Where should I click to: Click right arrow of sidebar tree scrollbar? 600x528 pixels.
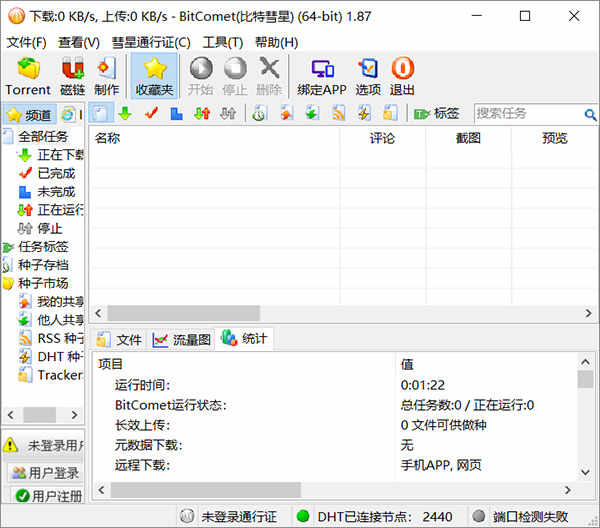(75, 415)
